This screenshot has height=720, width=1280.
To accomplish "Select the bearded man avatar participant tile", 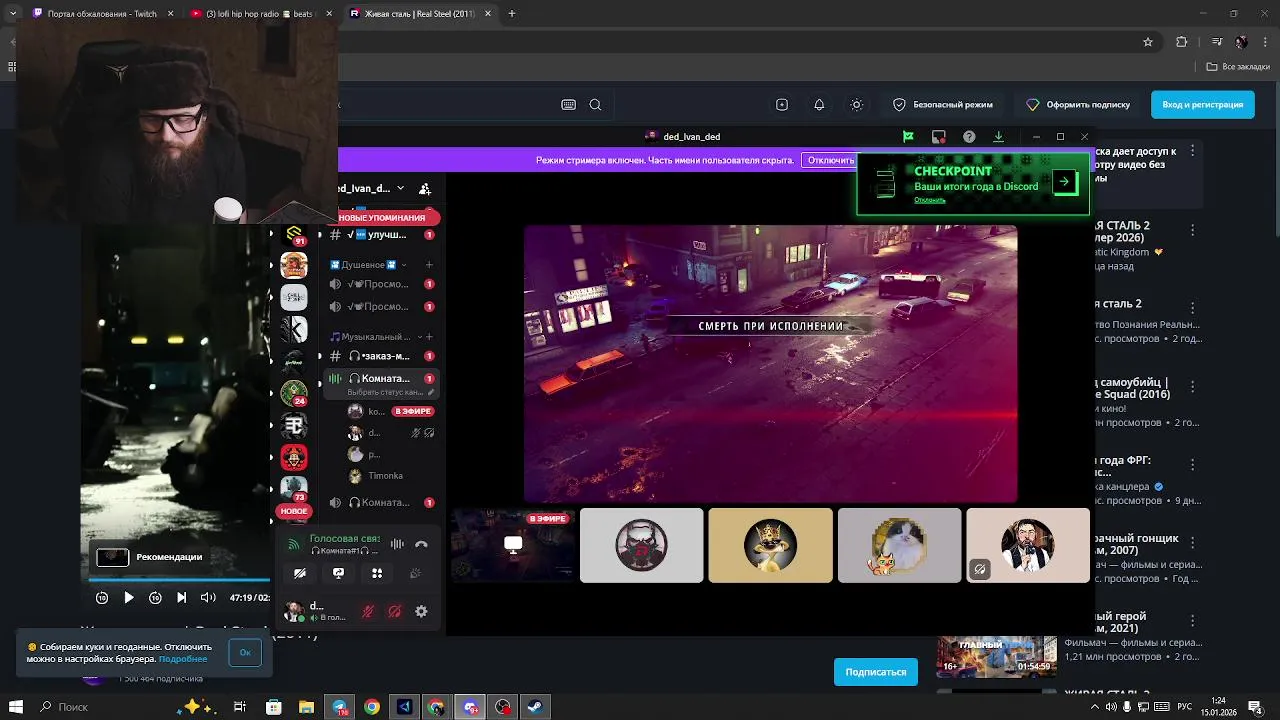I will click(x=1028, y=545).
